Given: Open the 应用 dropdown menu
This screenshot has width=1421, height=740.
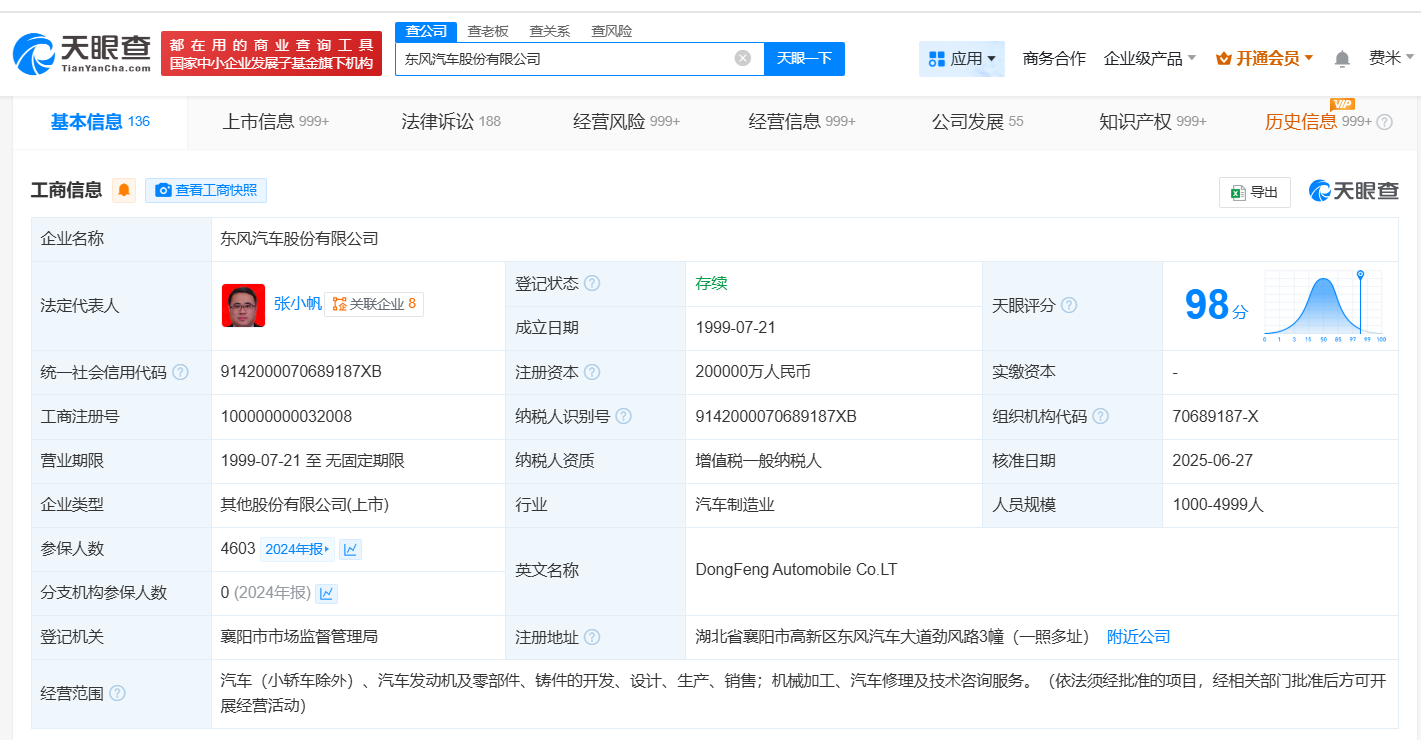Looking at the screenshot, I should coord(961,59).
